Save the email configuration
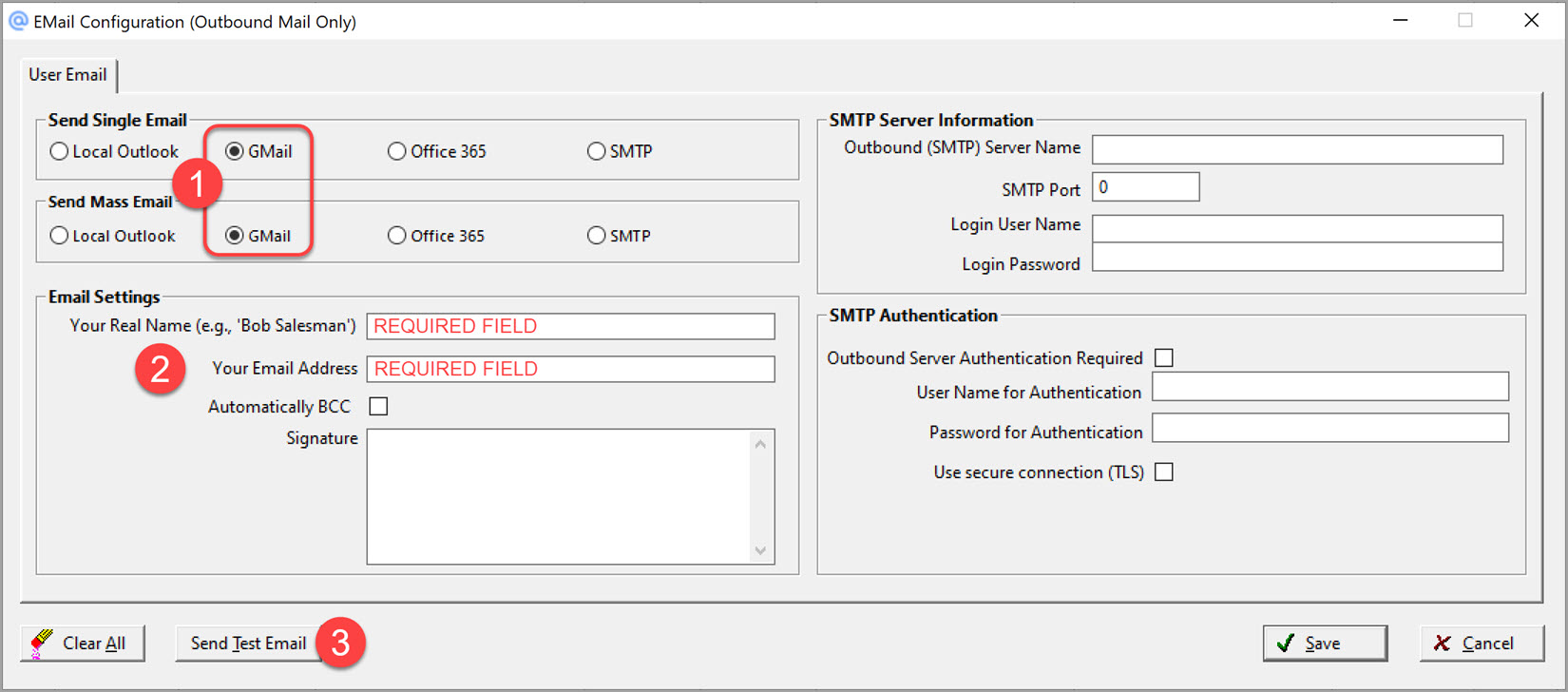The image size is (1568, 692). 1324,644
